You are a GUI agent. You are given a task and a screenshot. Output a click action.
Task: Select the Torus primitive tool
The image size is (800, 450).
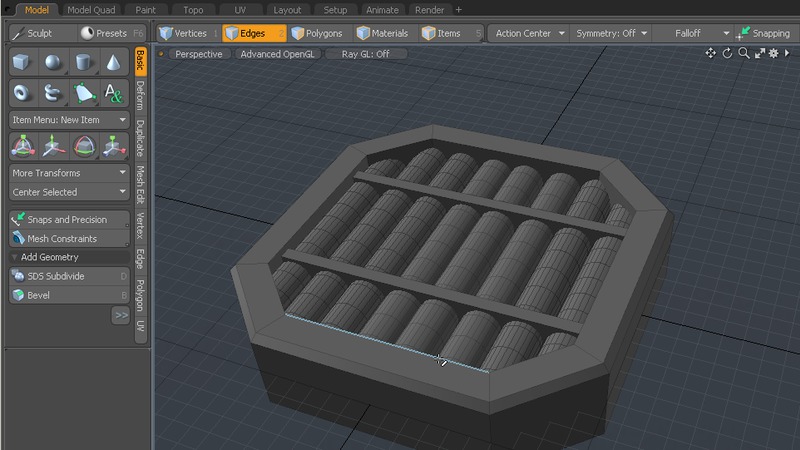pyautogui.click(x=22, y=93)
